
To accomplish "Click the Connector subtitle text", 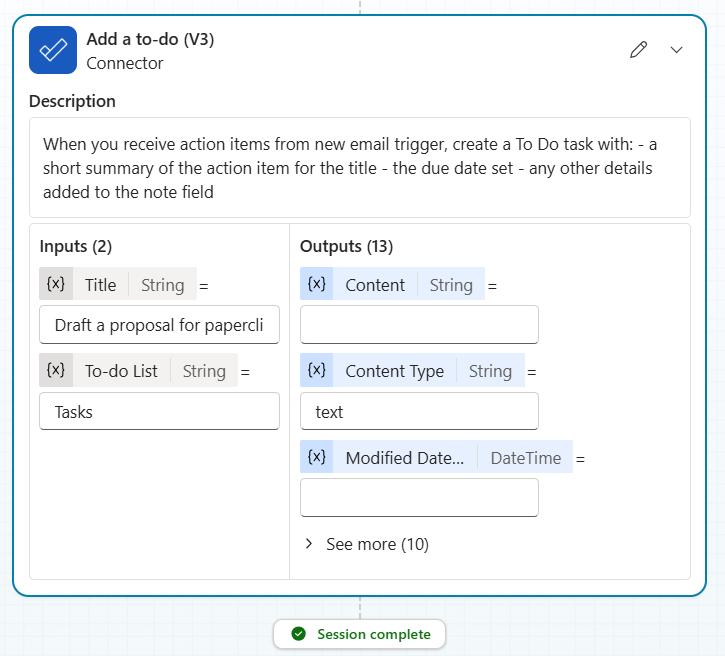I will pyautogui.click(x=125, y=63).
